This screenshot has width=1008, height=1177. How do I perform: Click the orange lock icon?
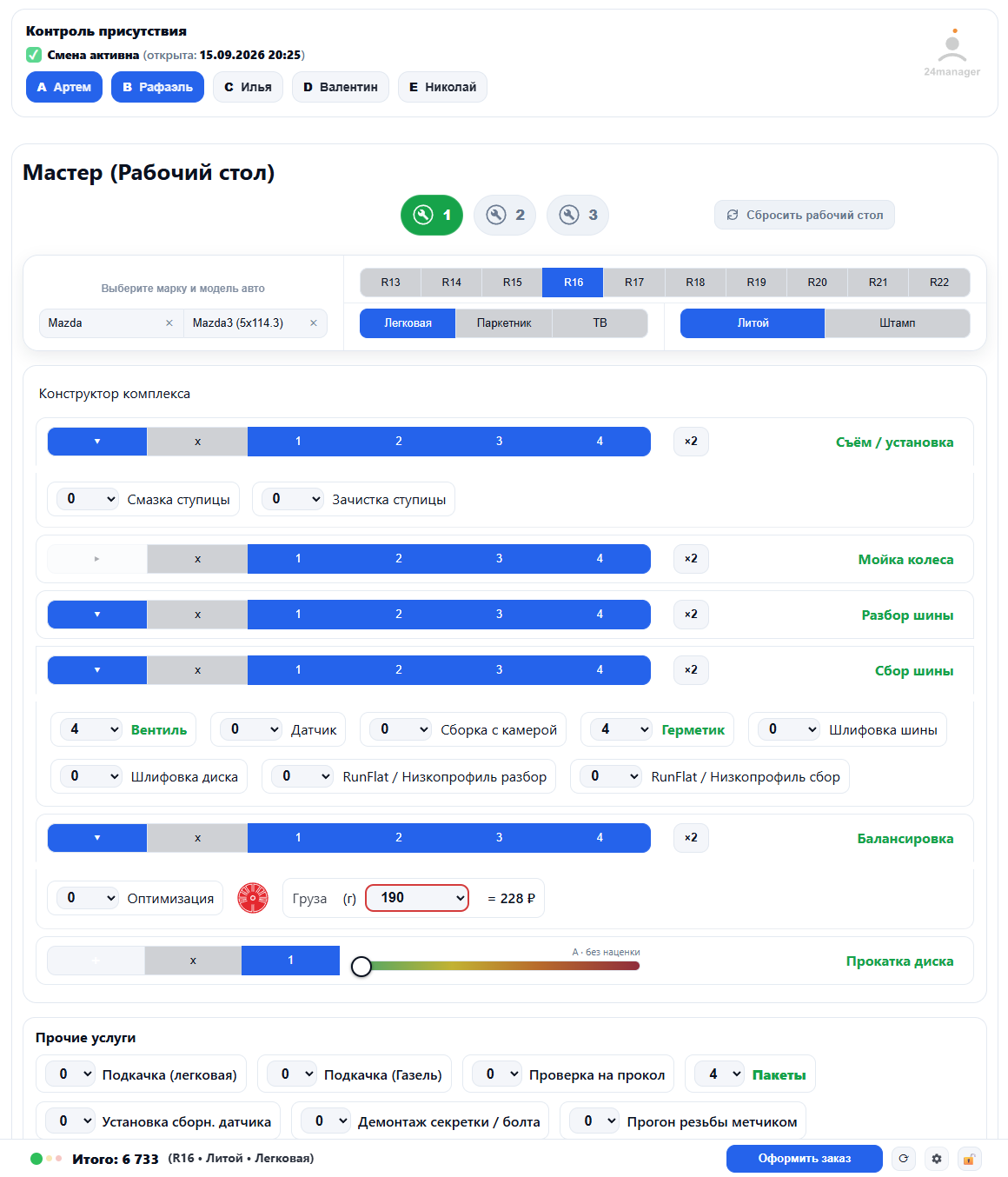(970, 1159)
